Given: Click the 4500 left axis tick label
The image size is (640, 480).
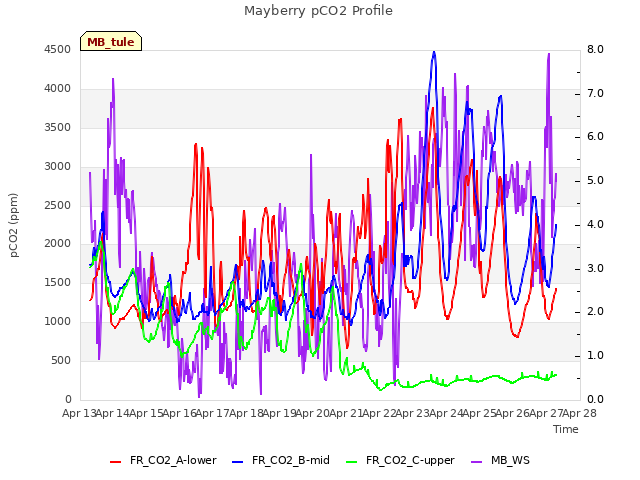Looking at the screenshot, I should (x=58, y=49).
